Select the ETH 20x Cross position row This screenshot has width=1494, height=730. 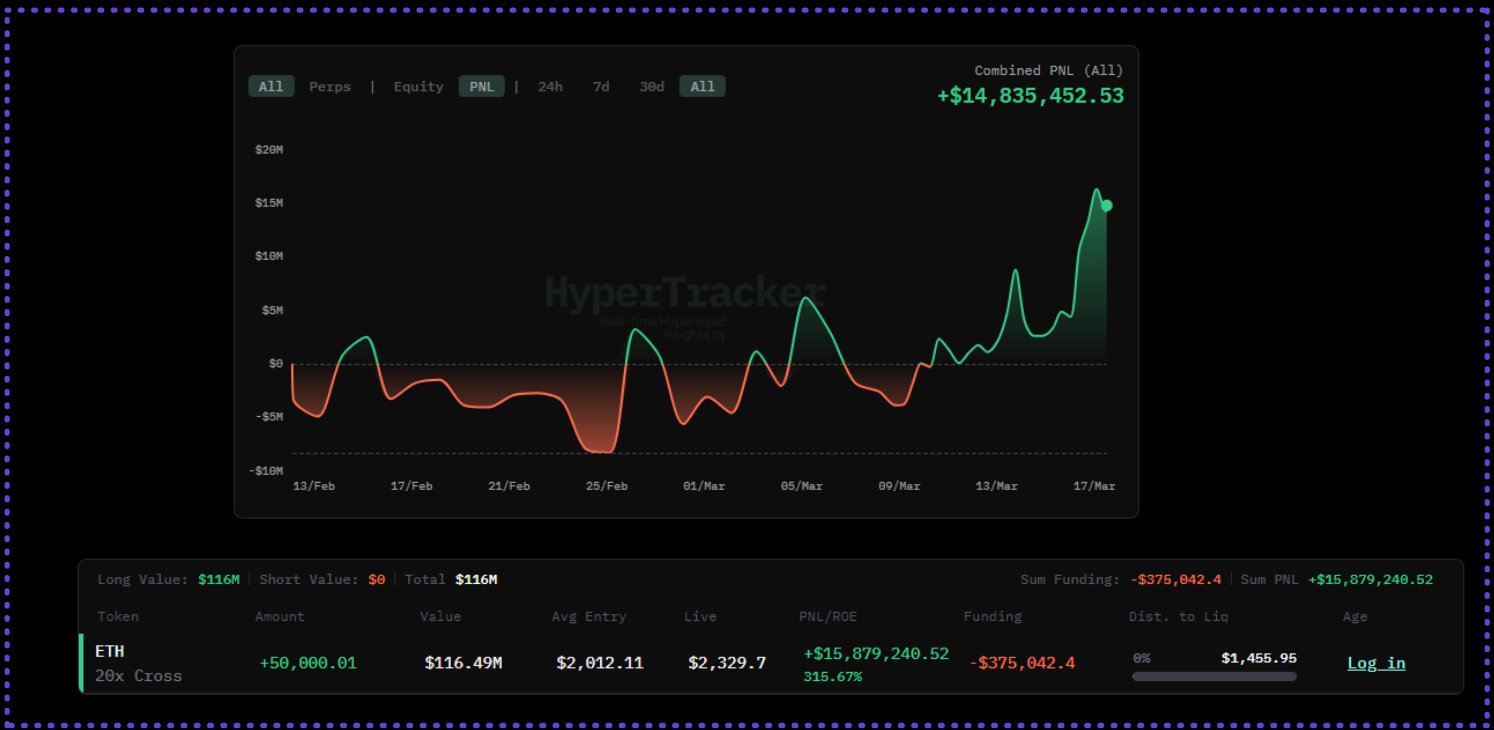pyautogui.click(x=139, y=663)
